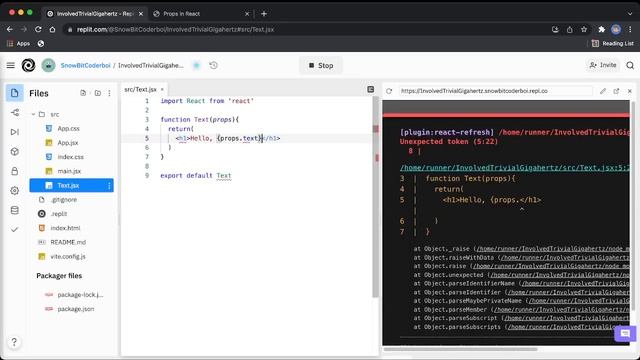Collapse the src folder
This screenshot has width=640, height=360.
tap(33, 114)
